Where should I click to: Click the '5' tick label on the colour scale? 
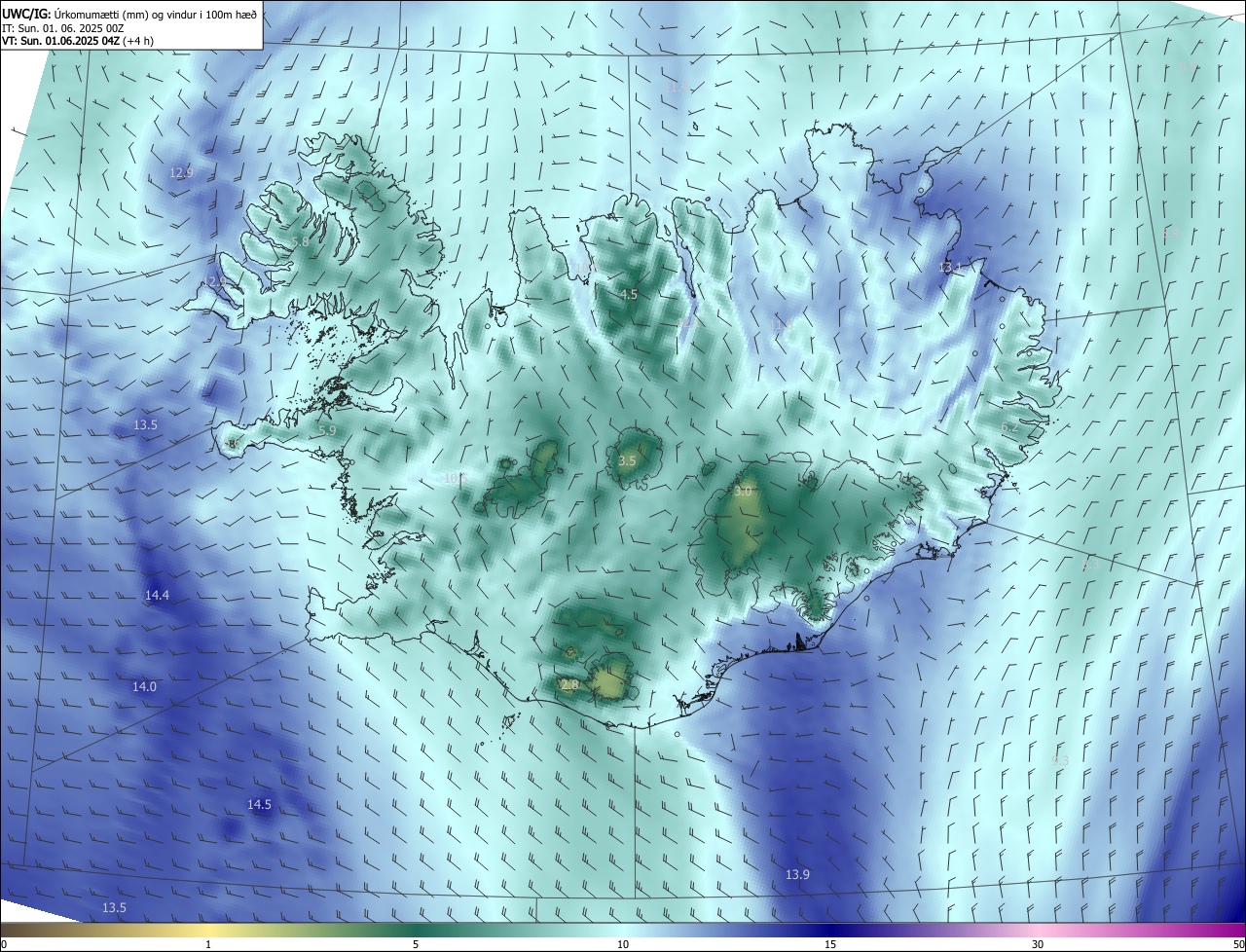(416, 944)
